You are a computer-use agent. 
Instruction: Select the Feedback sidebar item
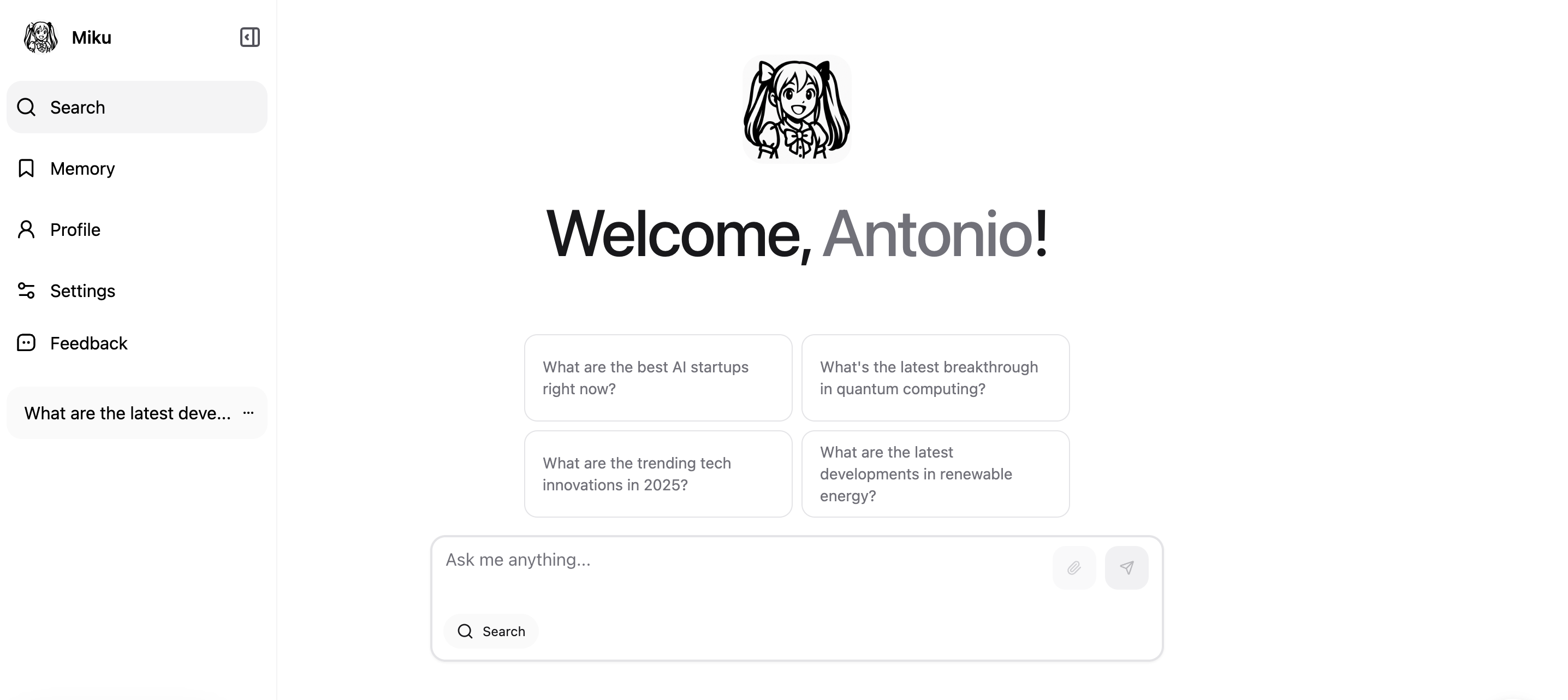coord(137,343)
